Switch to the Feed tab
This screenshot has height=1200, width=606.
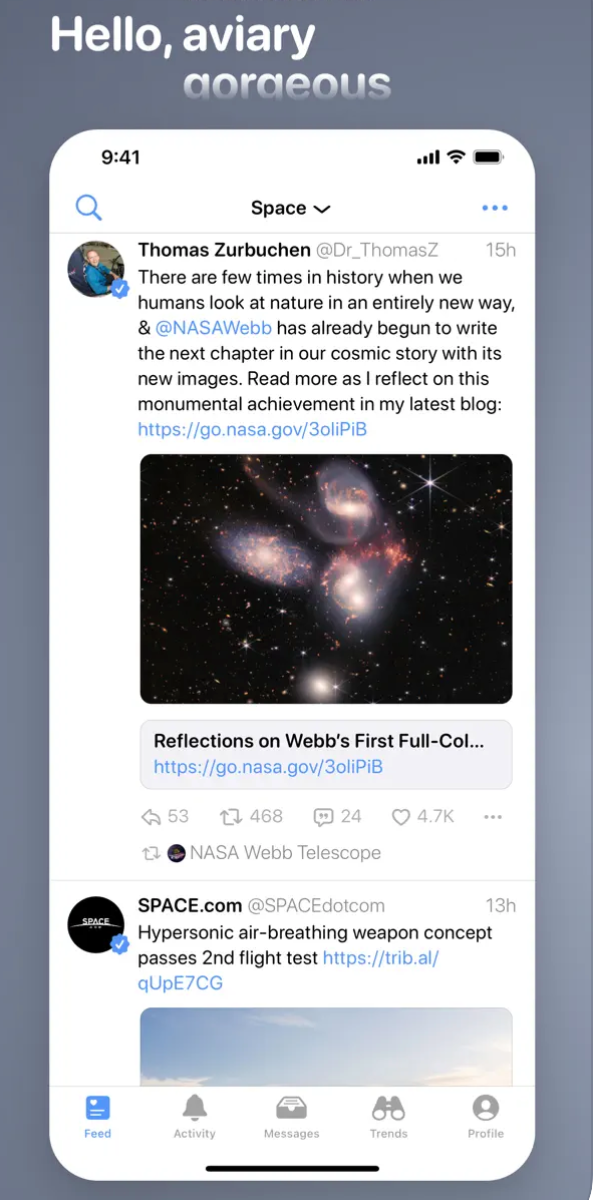click(x=98, y=1117)
